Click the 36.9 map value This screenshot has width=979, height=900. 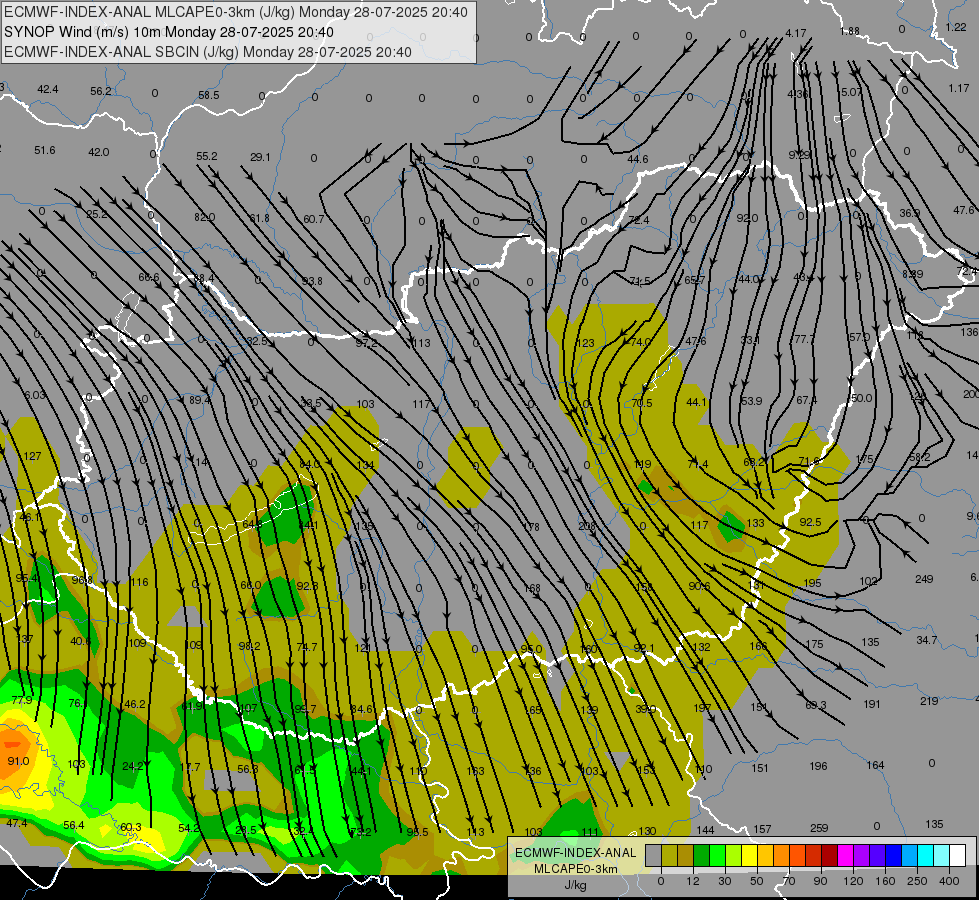909,213
